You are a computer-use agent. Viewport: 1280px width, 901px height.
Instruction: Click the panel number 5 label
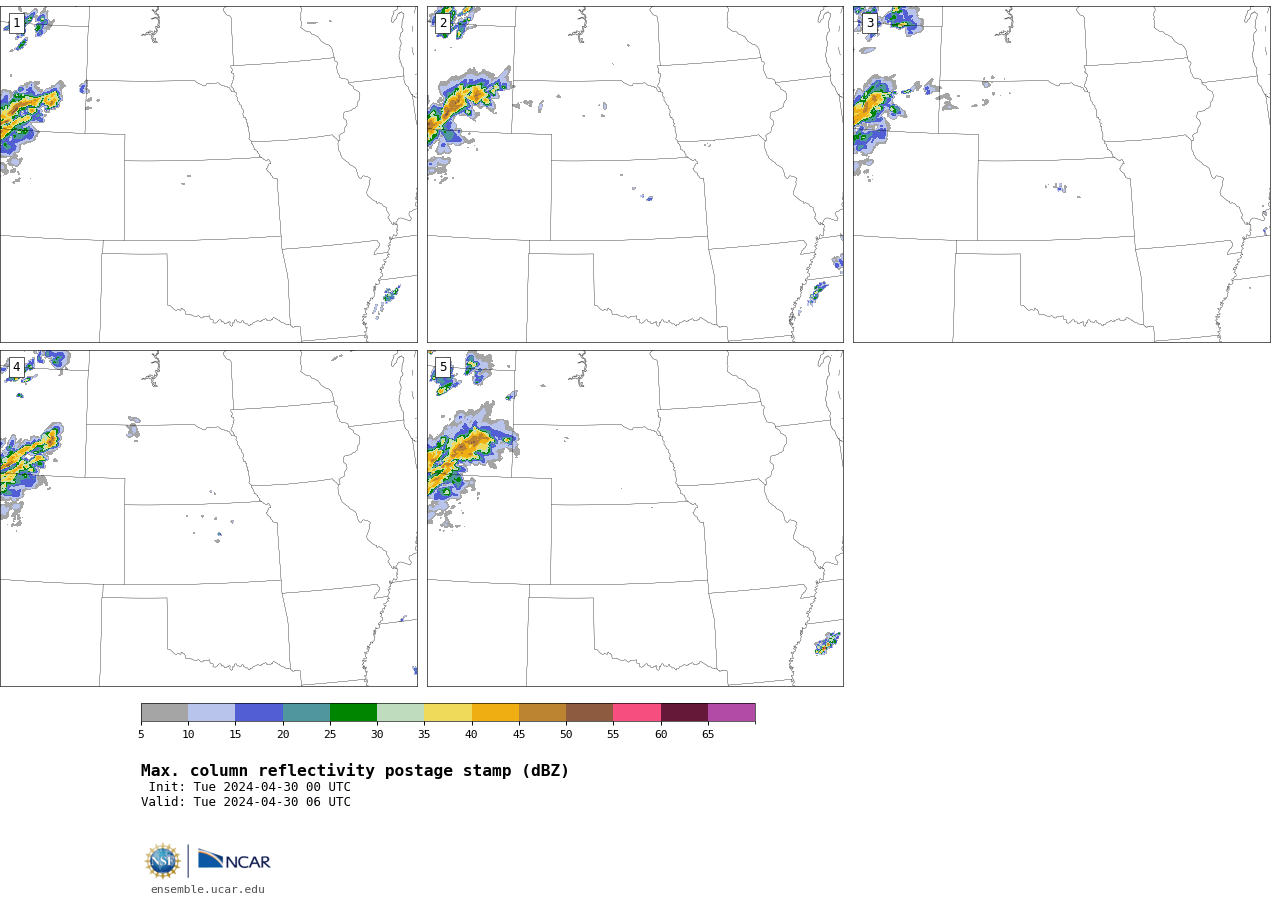pyautogui.click(x=443, y=367)
